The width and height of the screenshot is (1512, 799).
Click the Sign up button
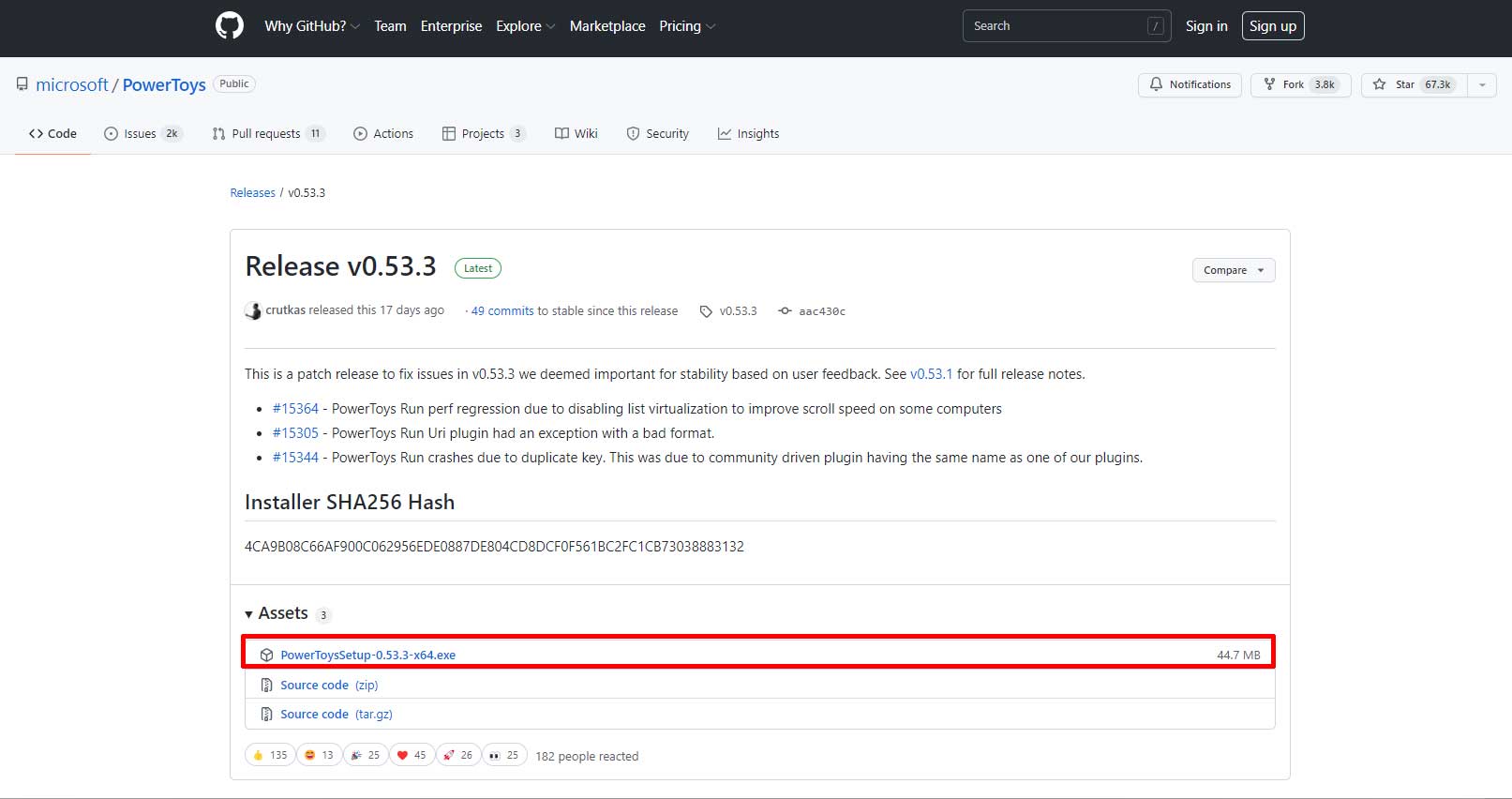click(x=1273, y=26)
